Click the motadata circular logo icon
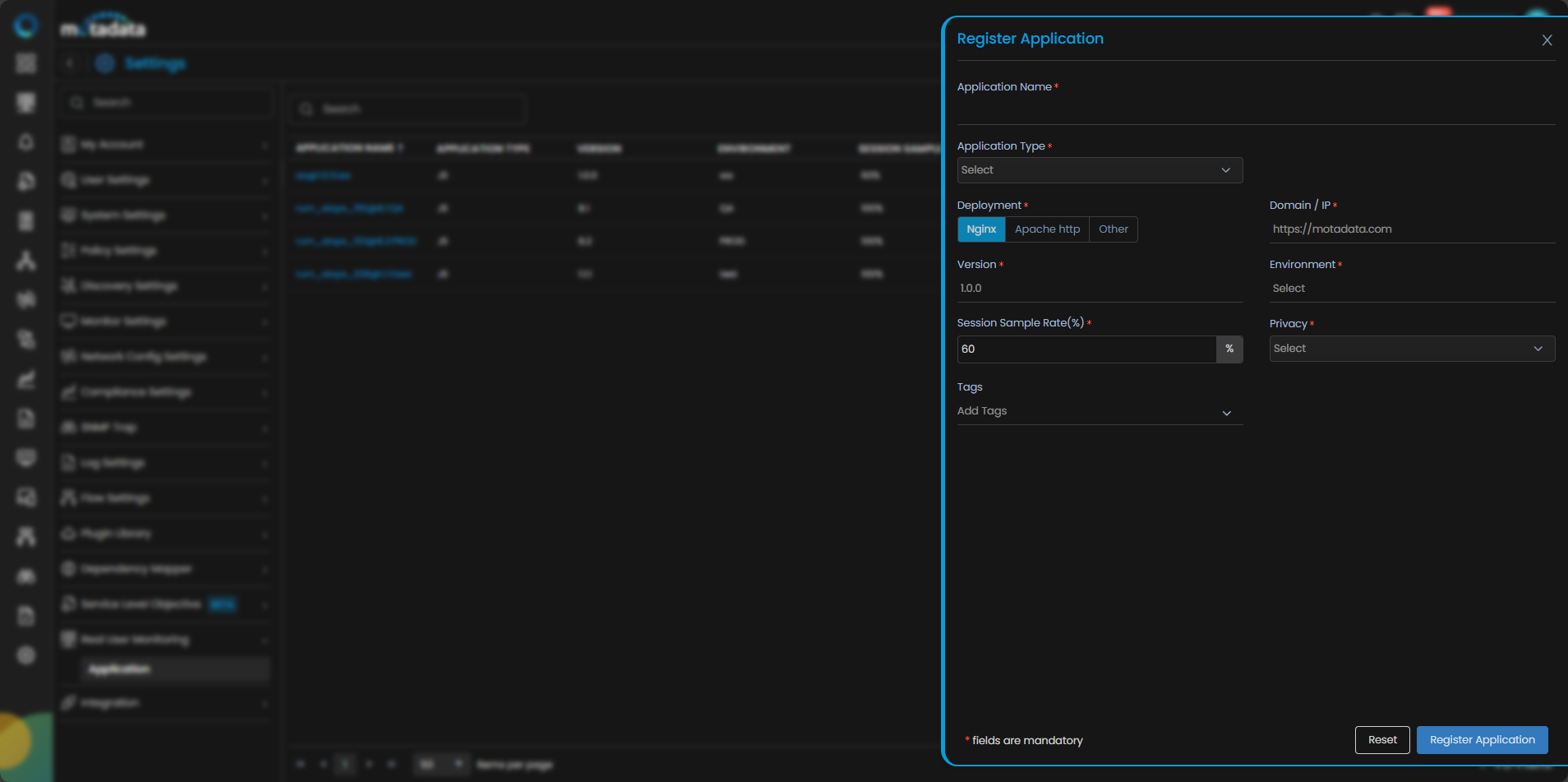Screen dimensions: 1568x782 [26, 26]
